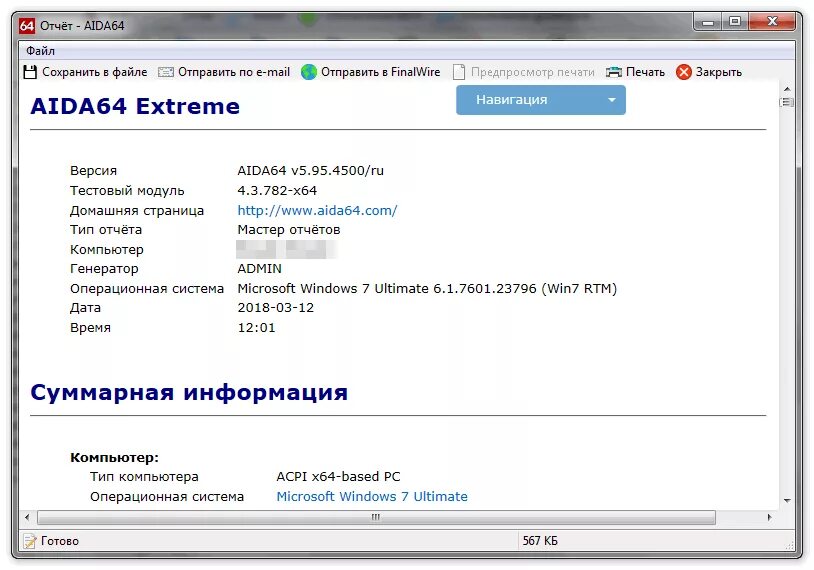The image size is (814, 570).
Task: Select OS value with Win7 RTM
Action: pyautogui.click(x=427, y=288)
